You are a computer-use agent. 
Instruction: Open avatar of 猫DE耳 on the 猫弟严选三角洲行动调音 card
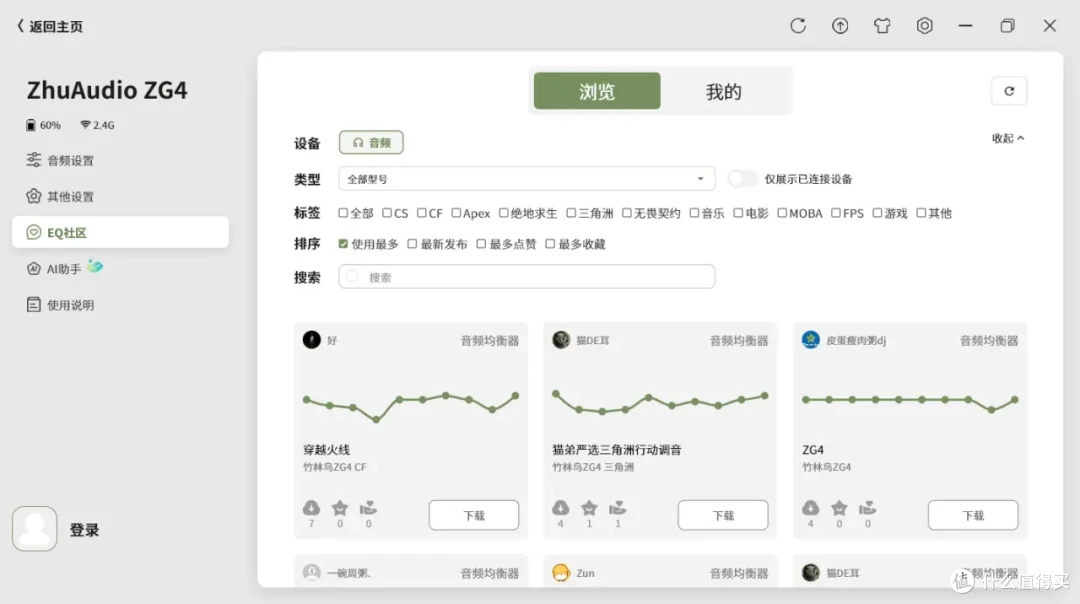[x=561, y=340]
